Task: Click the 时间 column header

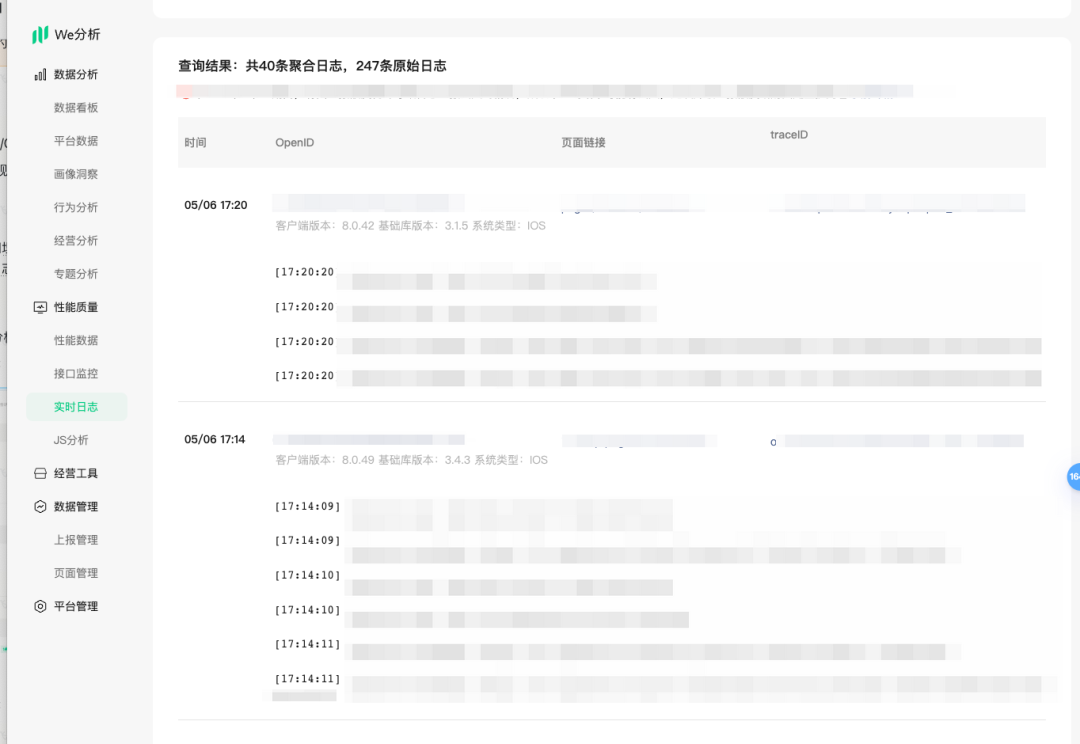Action: click(x=195, y=143)
